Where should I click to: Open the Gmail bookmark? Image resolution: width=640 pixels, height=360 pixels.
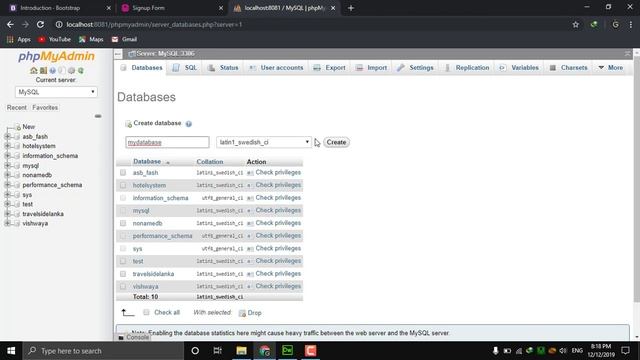coord(124,39)
